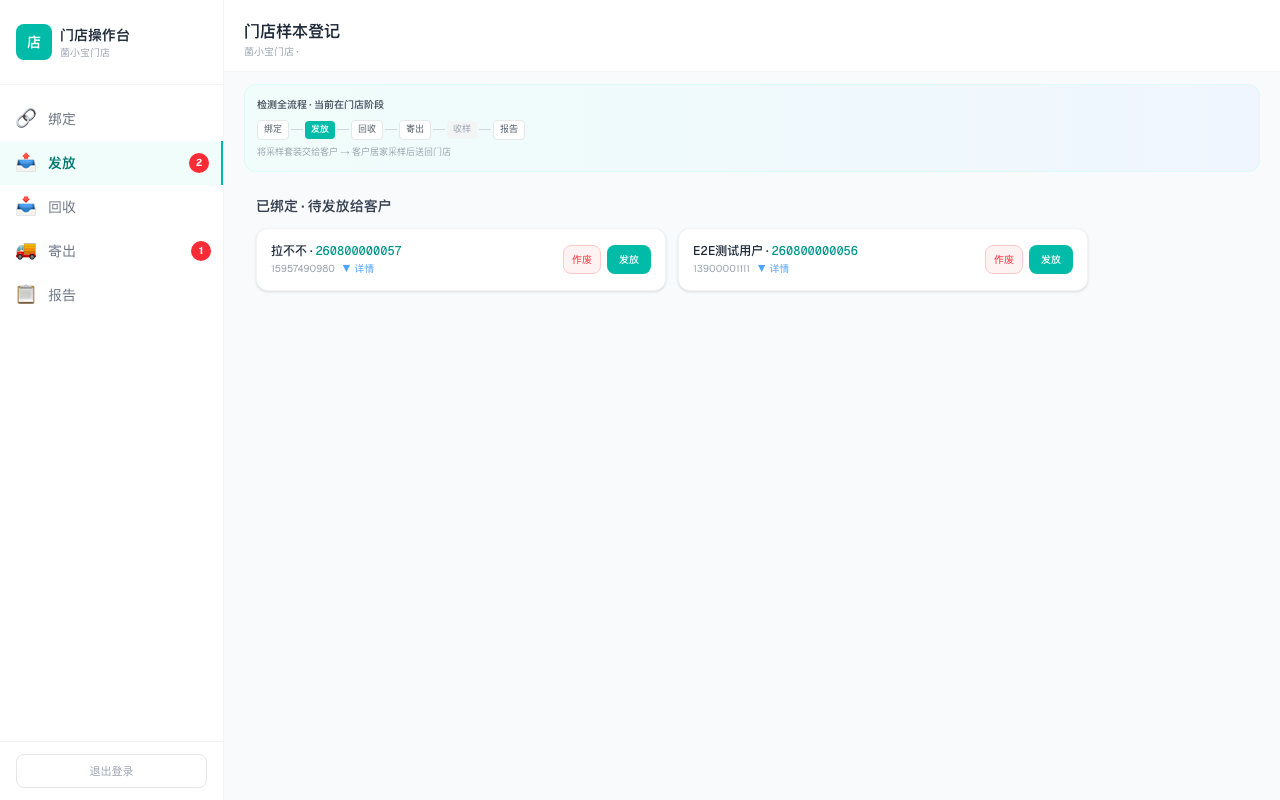Click the link icon beside 绑定

point(26,118)
